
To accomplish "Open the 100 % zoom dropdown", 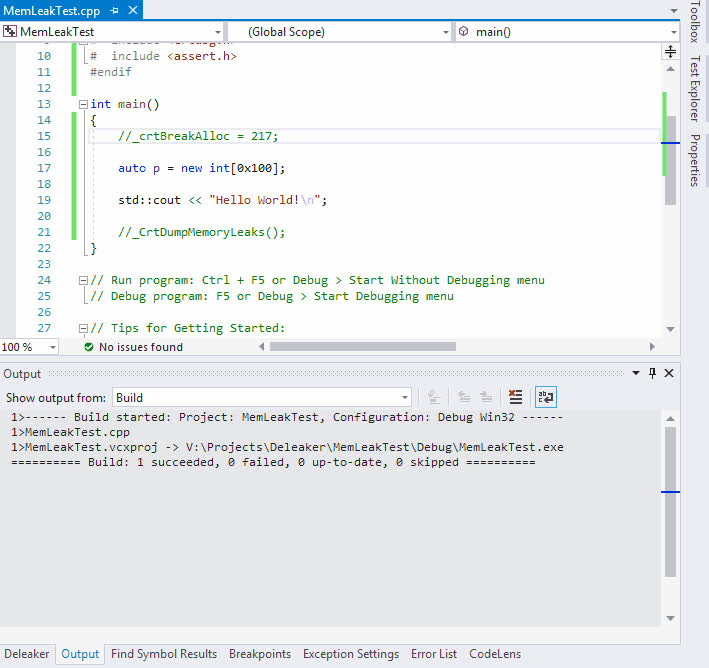I will click(x=53, y=347).
